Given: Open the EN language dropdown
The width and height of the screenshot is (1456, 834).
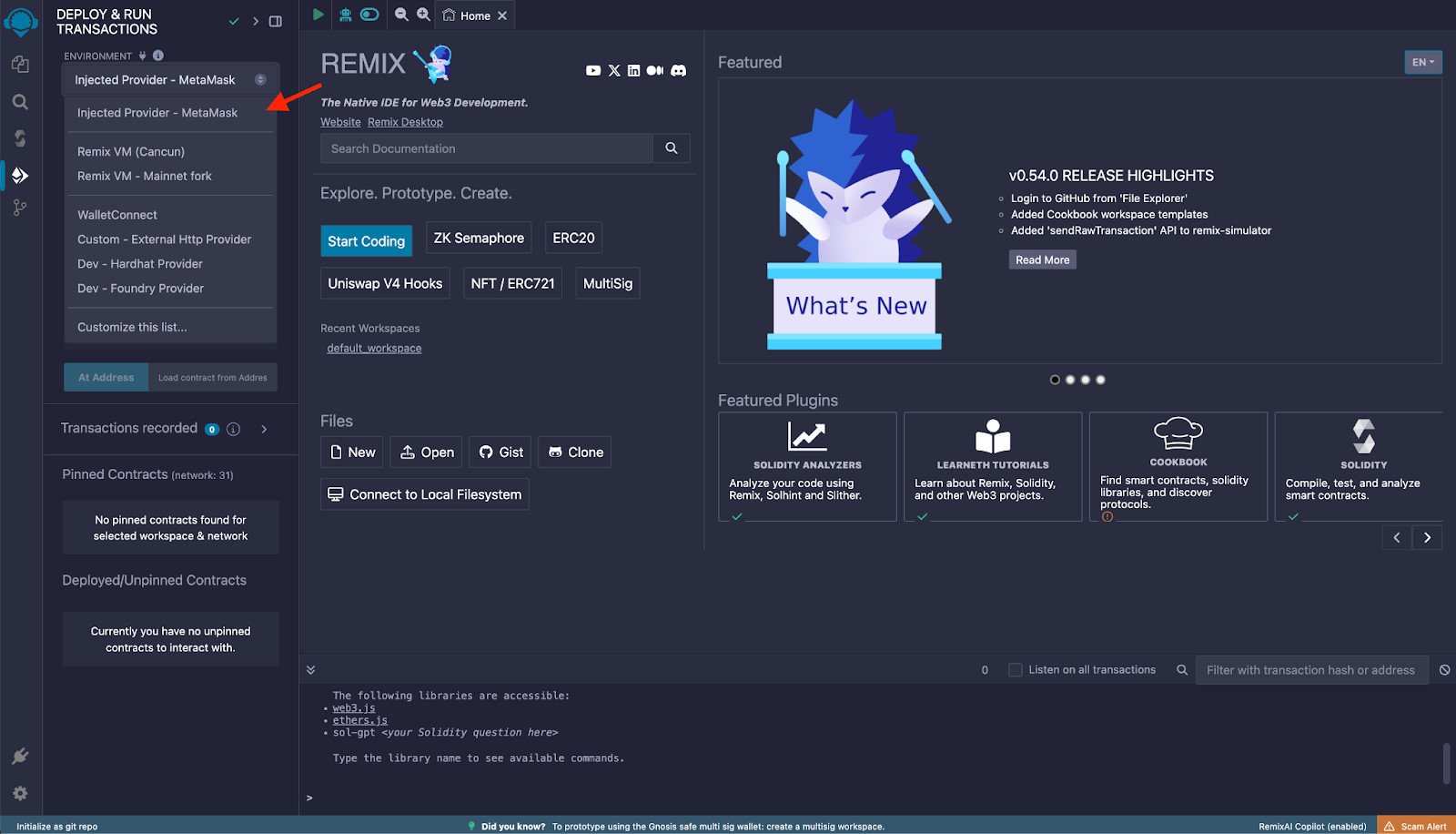Looking at the screenshot, I should click(1421, 62).
